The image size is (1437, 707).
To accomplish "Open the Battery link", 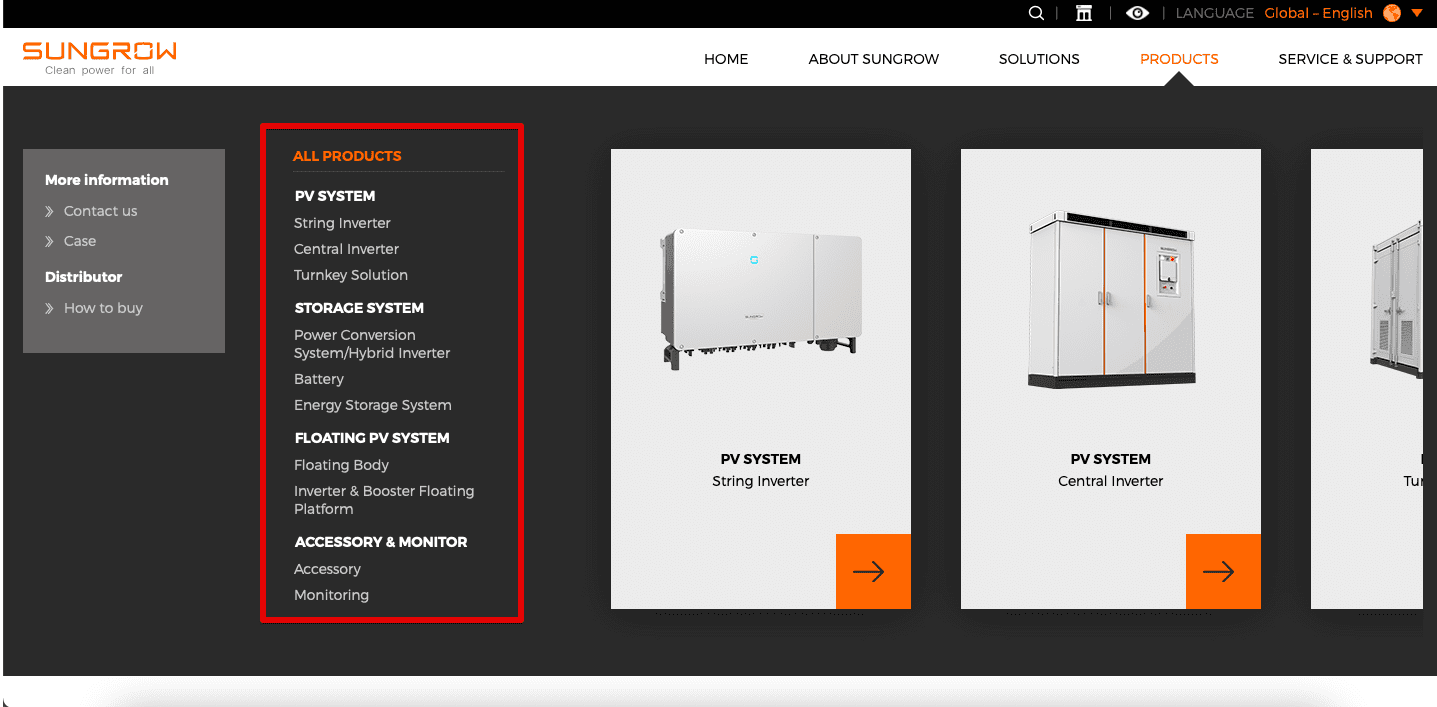I will pyautogui.click(x=319, y=379).
